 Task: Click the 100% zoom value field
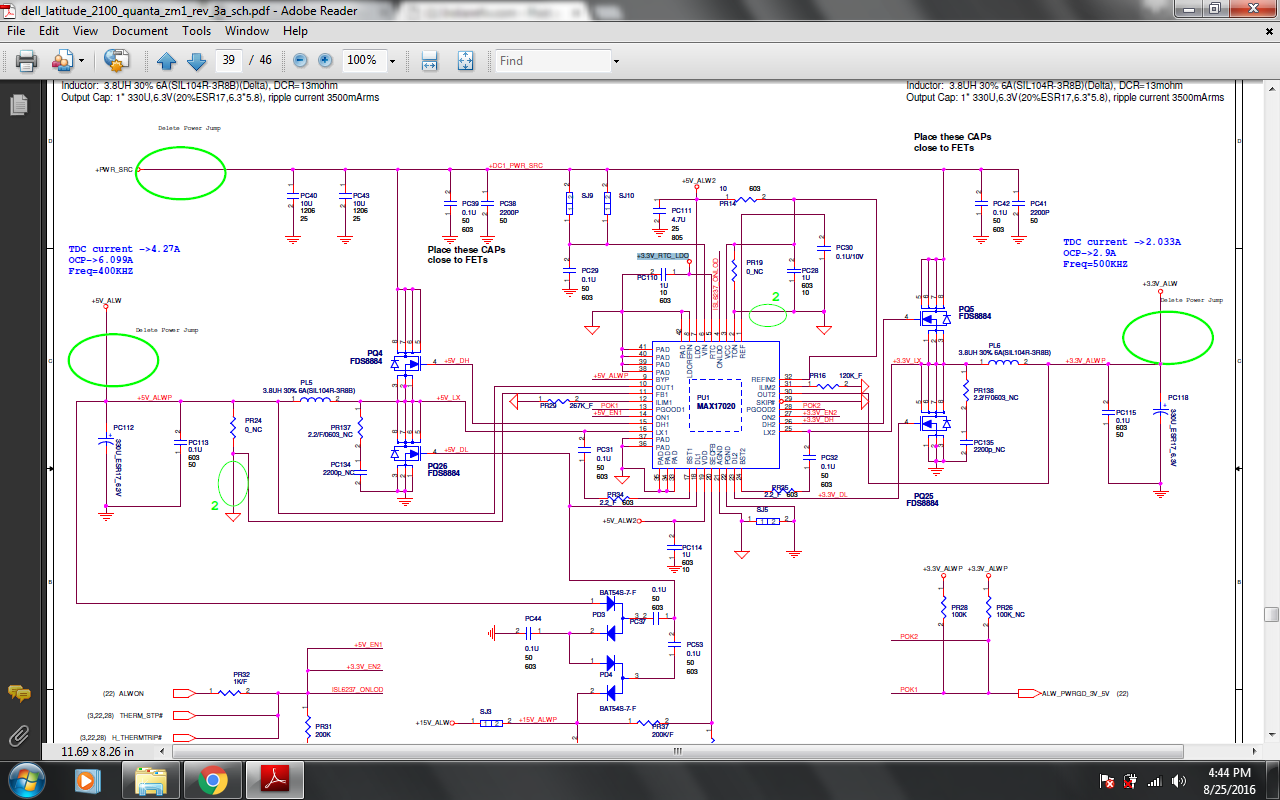pos(363,61)
